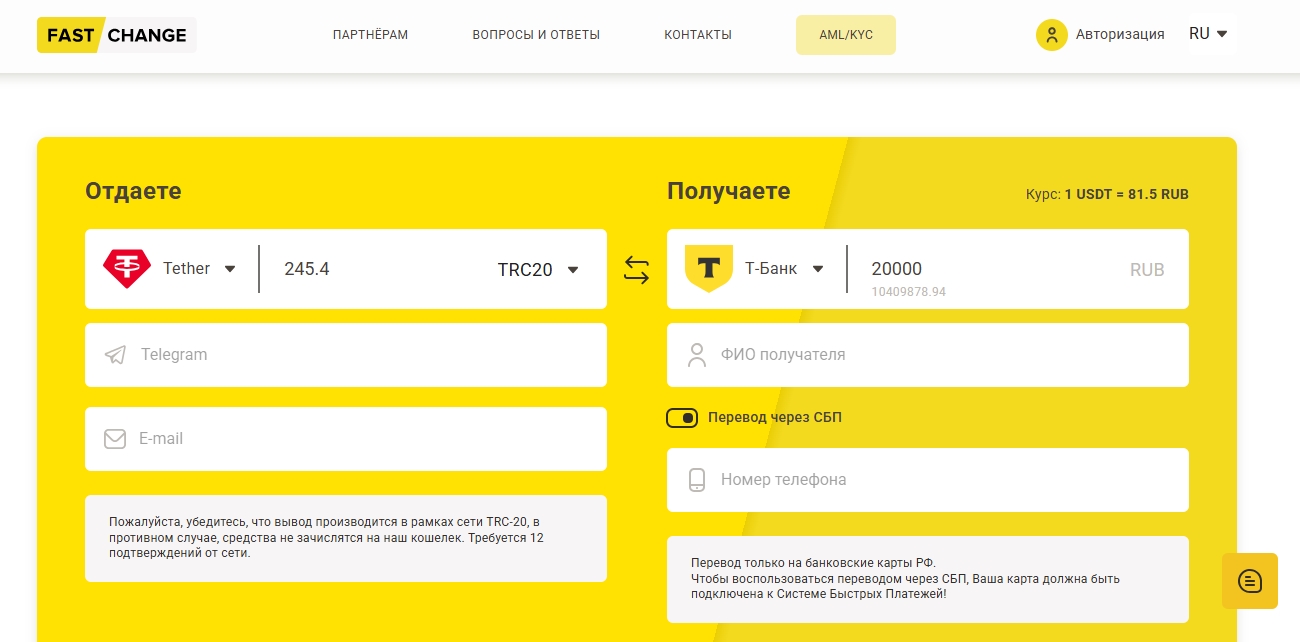Focus the Telegram input field
This screenshot has width=1300, height=642.
346,355
